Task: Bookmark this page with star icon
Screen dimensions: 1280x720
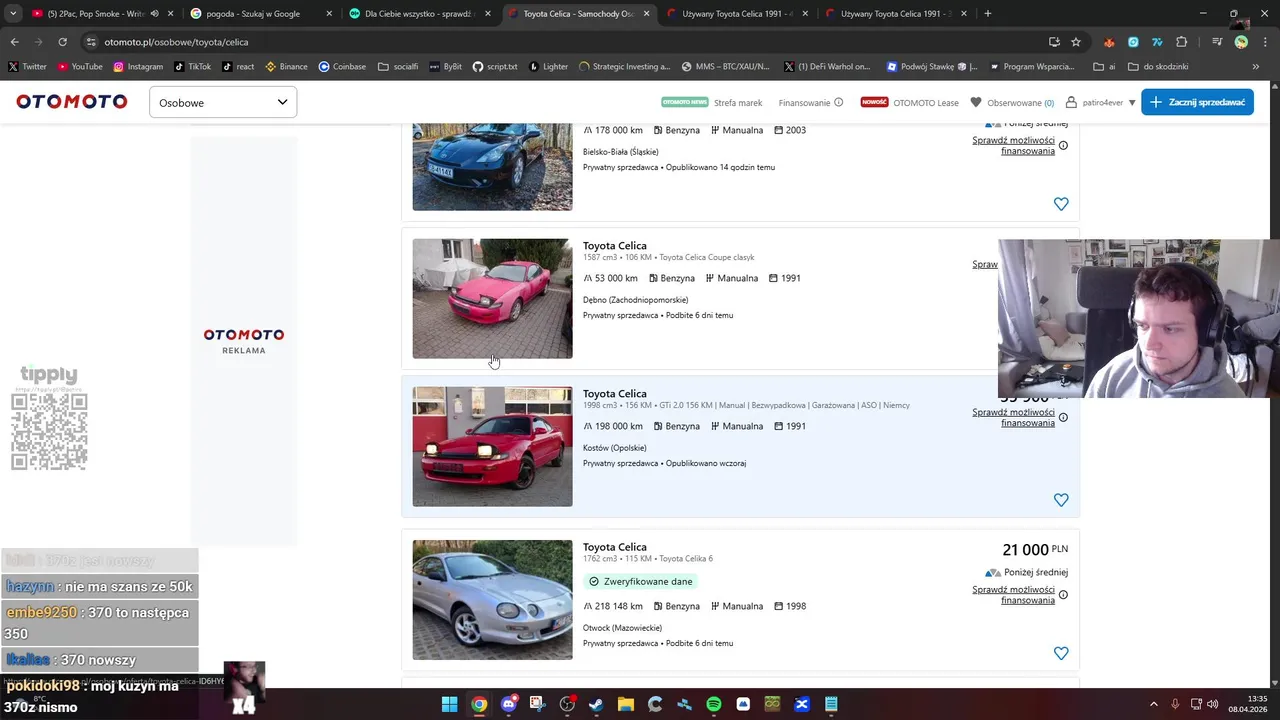Action: click(x=1076, y=42)
